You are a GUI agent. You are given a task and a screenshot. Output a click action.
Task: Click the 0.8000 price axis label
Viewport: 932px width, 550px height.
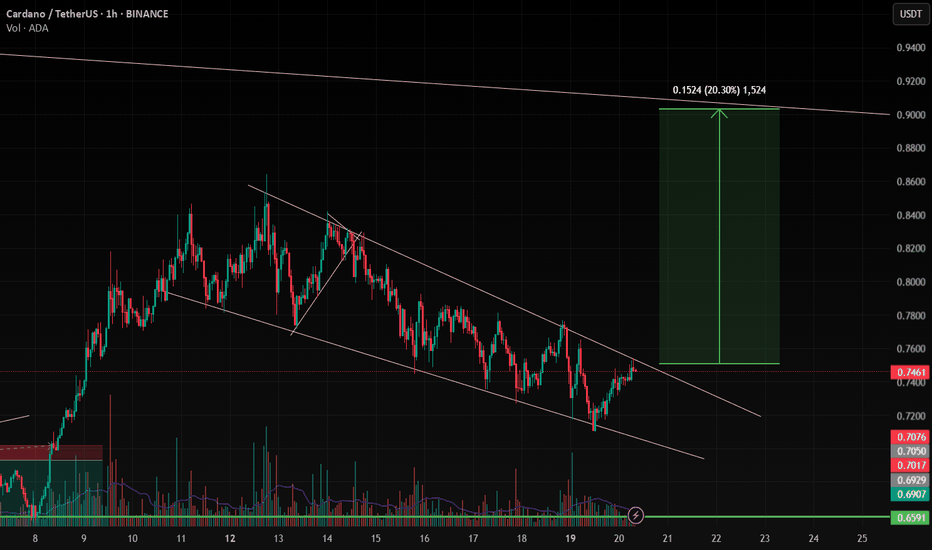pos(911,282)
